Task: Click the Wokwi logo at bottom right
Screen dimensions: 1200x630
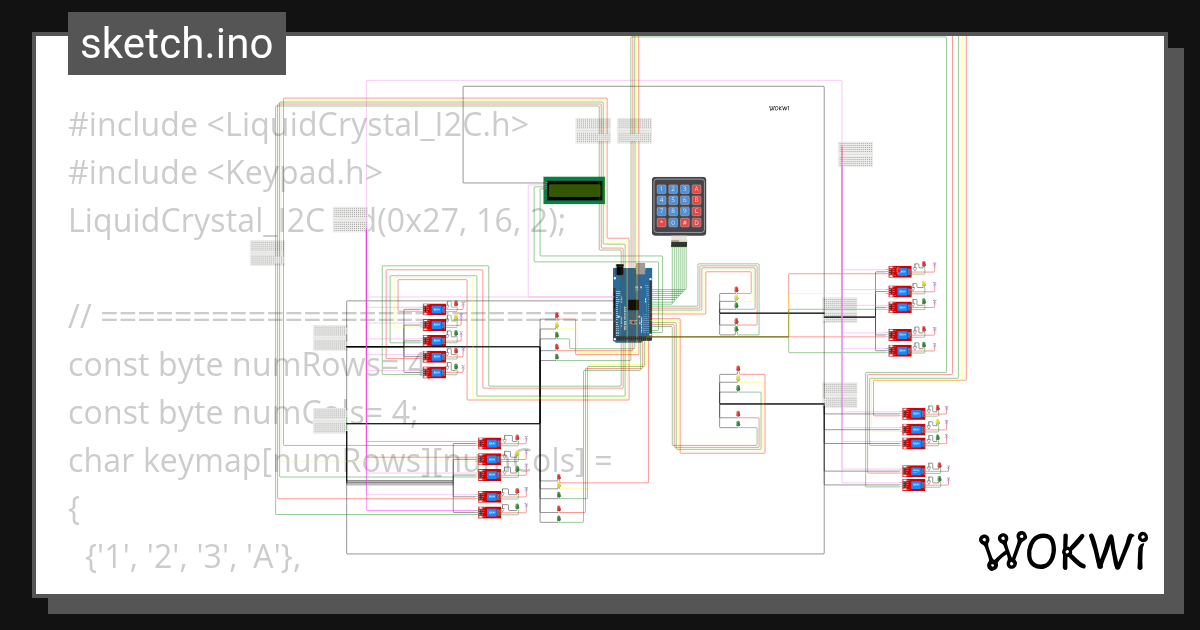Action: pyautogui.click(x=1061, y=551)
